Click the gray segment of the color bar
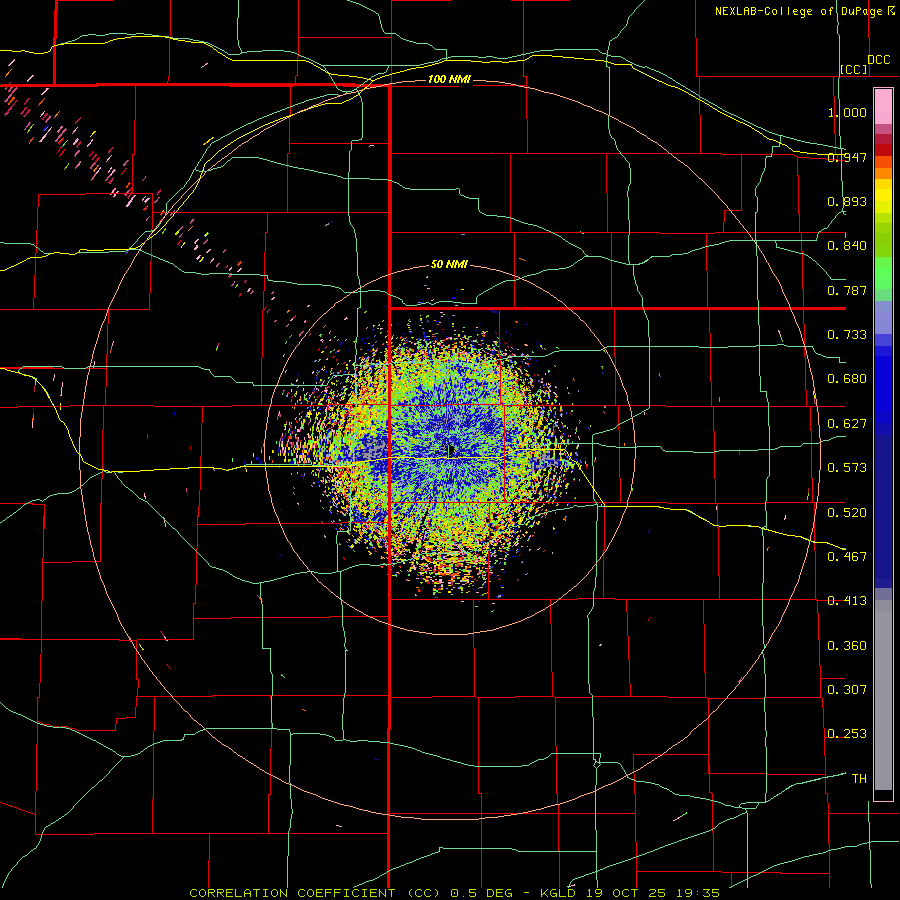900x900 pixels. (x=883, y=695)
